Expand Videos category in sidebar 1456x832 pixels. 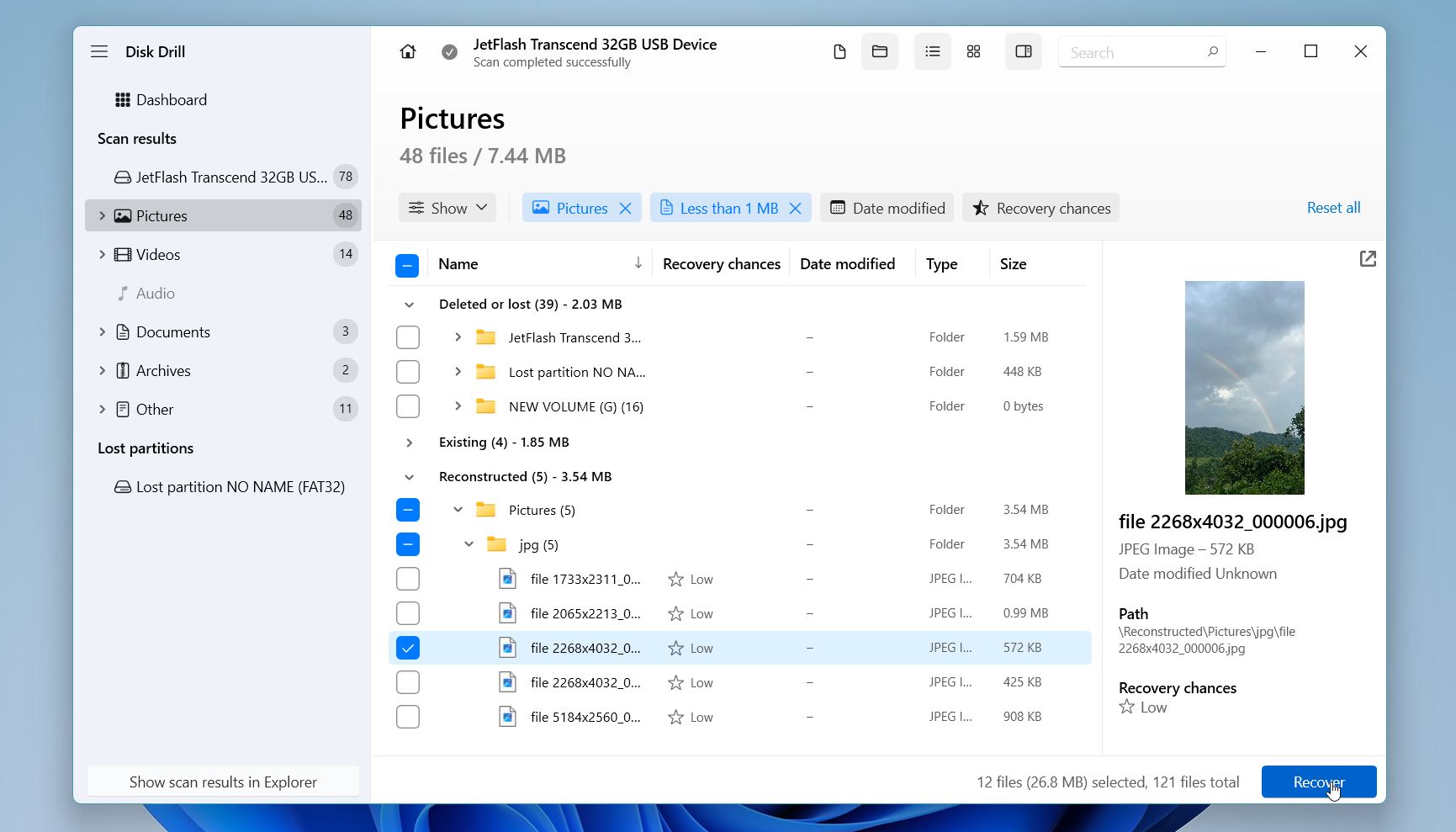[x=102, y=254]
